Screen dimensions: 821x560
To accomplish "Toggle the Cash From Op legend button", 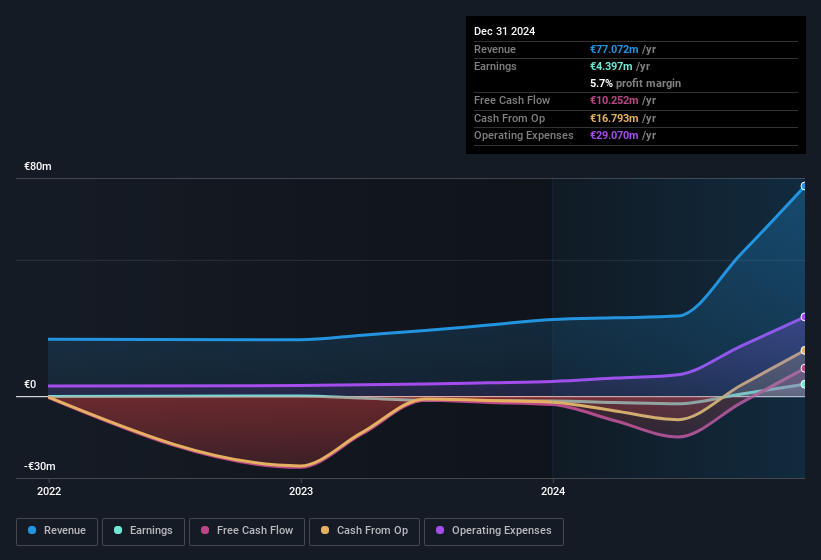I will [x=364, y=532].
